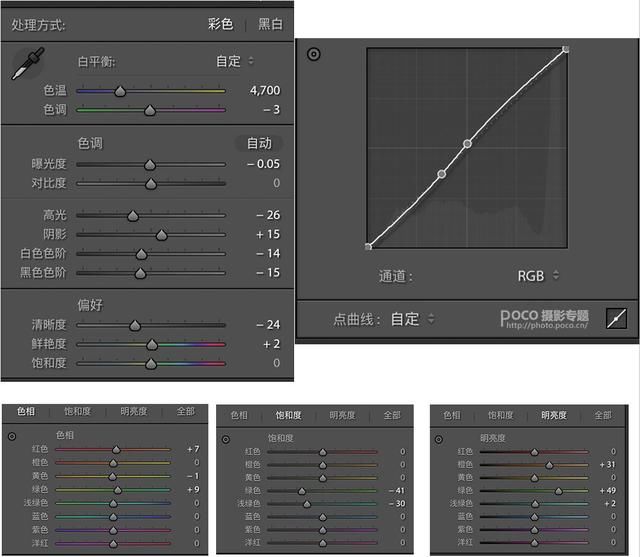Select the targeted adjustment icon in 饱和度 panel
Image resolution: width=640 pixels, height=557 pixels.
tap(227, 439)
